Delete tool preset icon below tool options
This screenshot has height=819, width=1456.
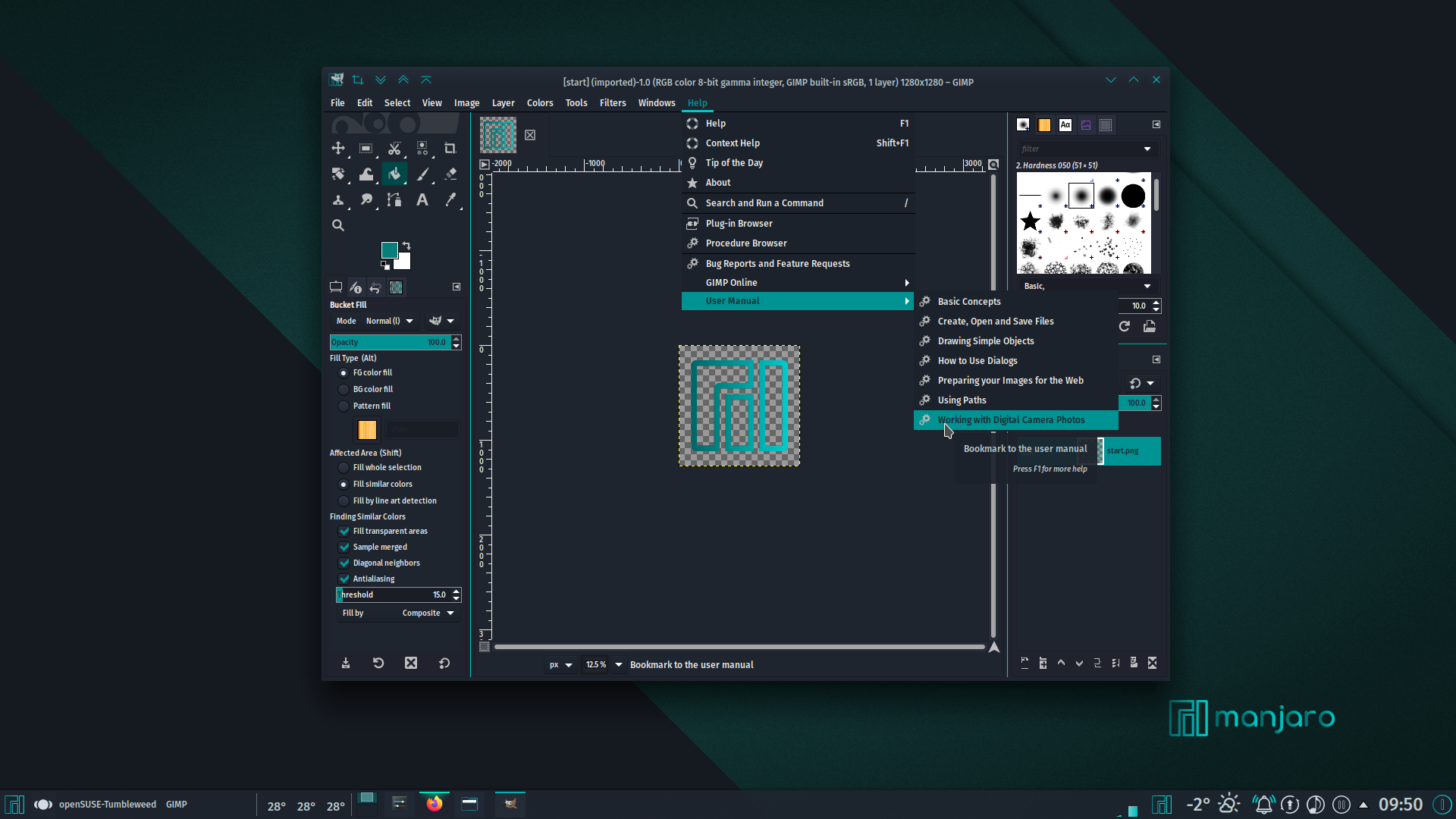click(x=411, y=663)
